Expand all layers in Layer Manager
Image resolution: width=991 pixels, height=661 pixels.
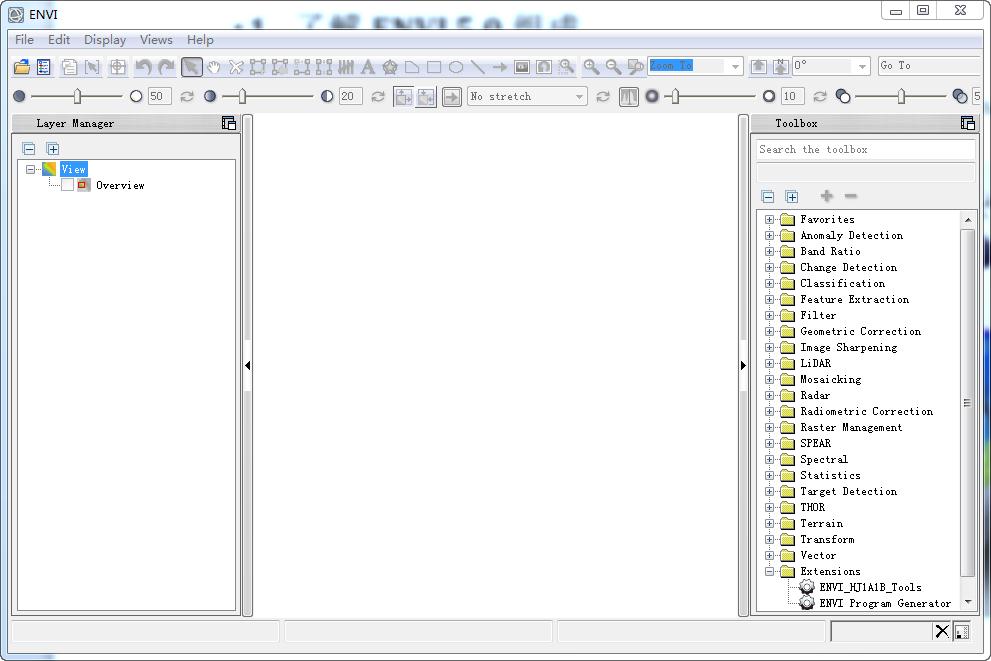click(x=53, y=149)
